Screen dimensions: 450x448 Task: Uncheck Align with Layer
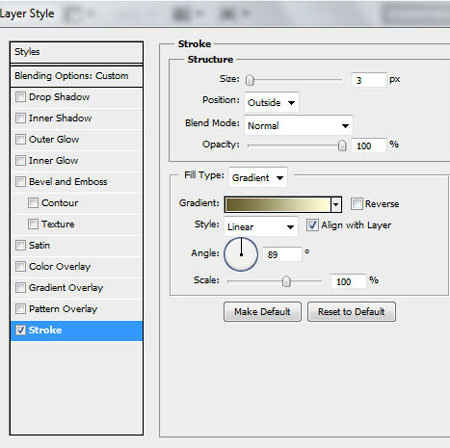pyautogui.click(x=312, y=225)
